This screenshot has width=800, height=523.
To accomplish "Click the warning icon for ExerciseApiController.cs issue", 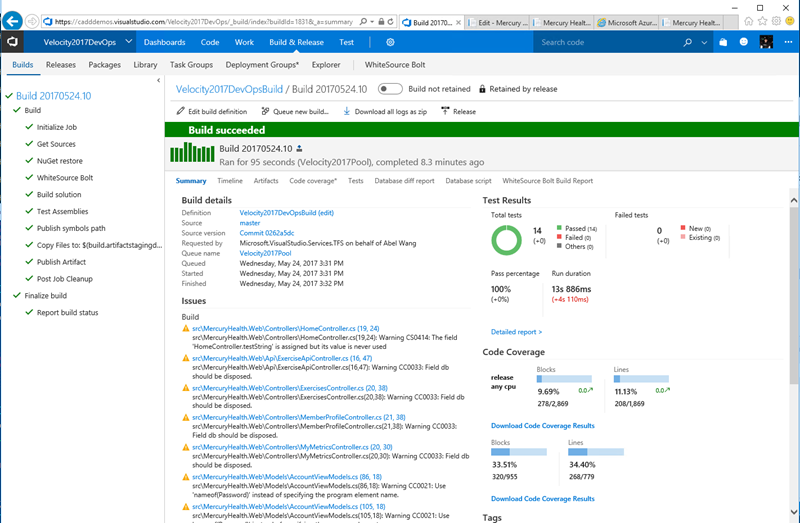I will [186, 358].
